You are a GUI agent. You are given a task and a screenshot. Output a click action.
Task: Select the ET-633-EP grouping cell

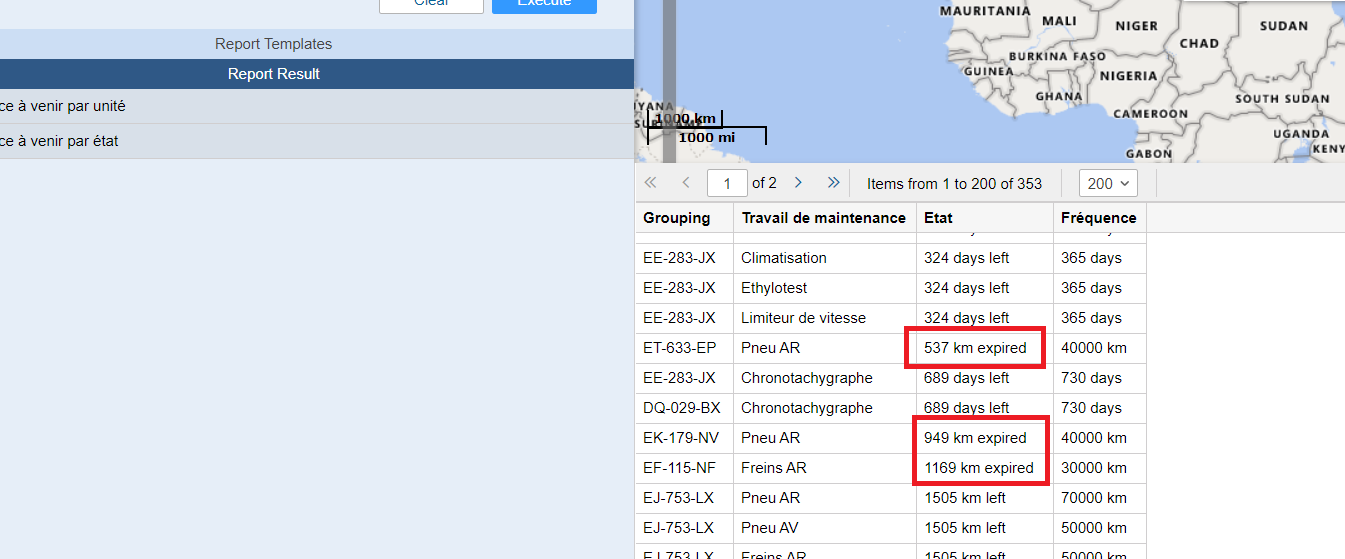[x=680, y=348]
